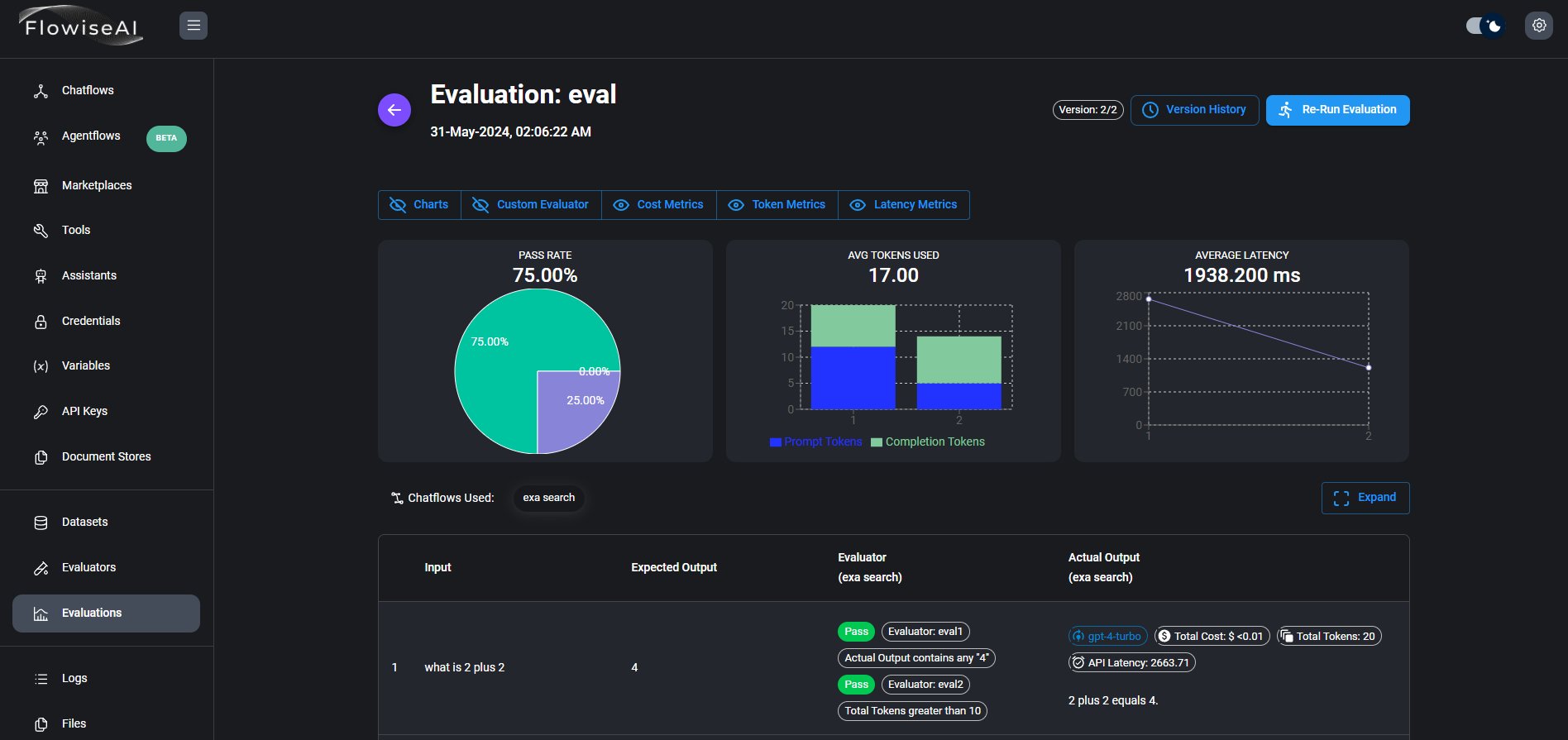The image size is (1568, 740).
Task: Toggle the dark mode switch
Action: click(1484, 26)
